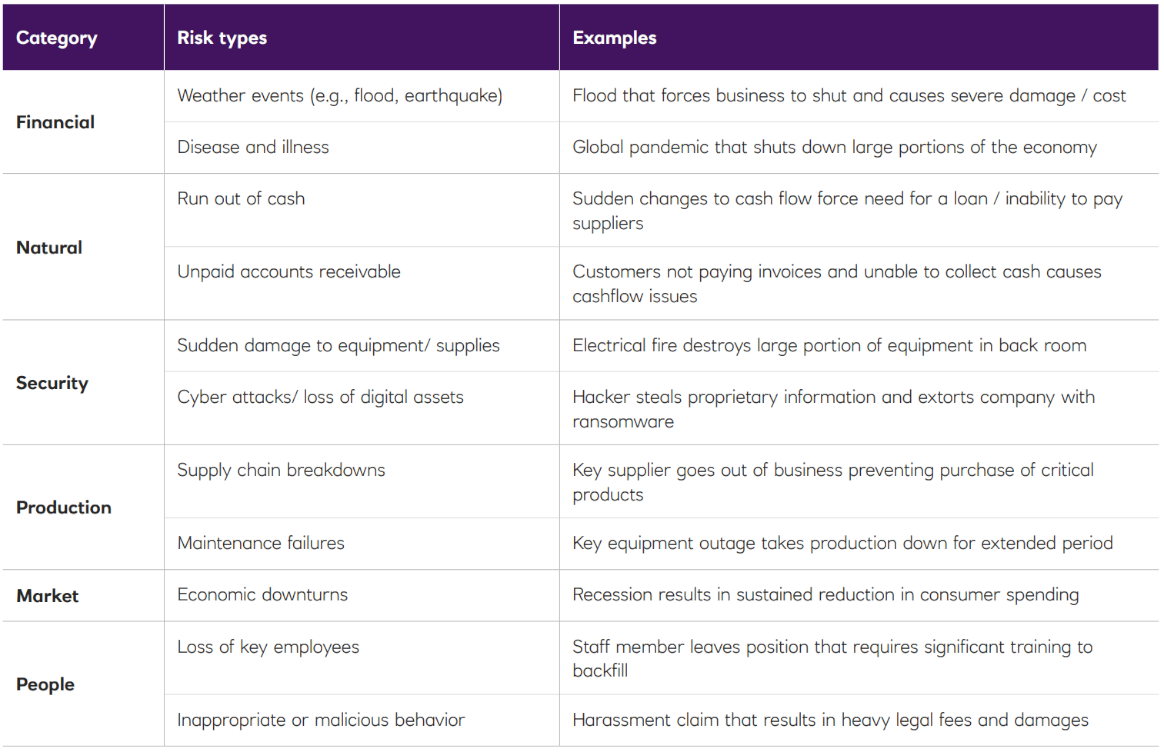
Task: Click Inappropriate or malicious behavior cell
Action: click(321, 720)
